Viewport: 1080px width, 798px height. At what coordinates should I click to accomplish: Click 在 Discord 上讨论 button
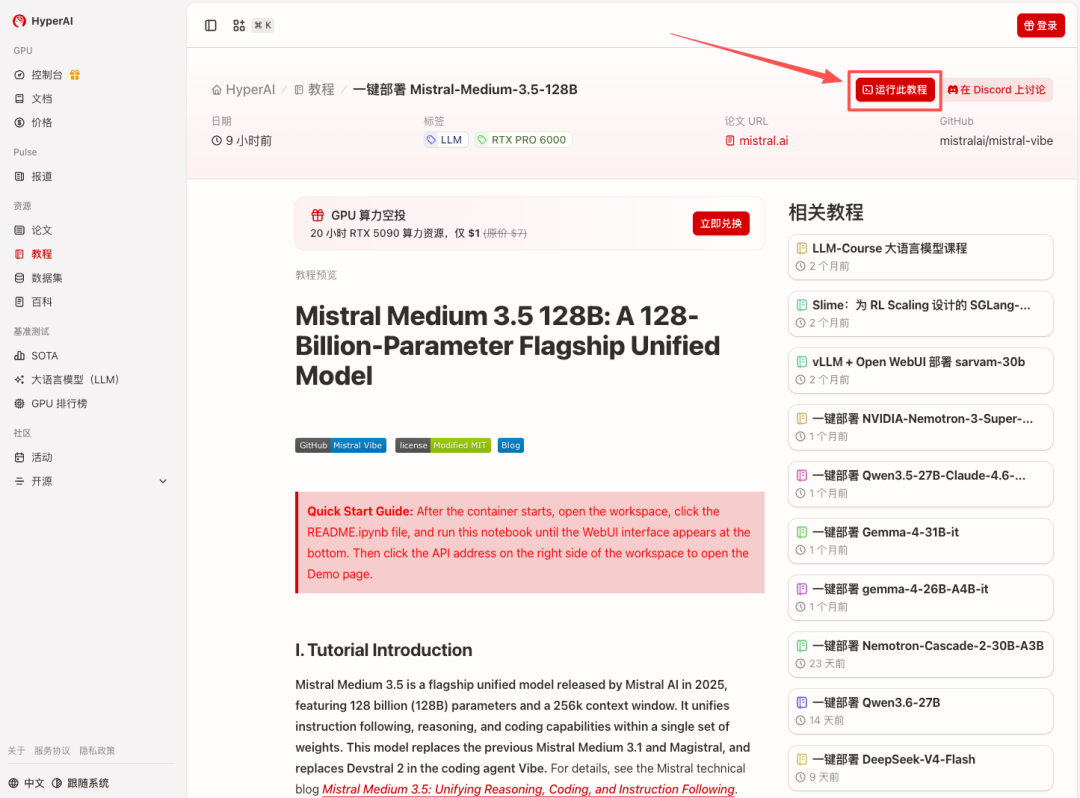[997, 90]
